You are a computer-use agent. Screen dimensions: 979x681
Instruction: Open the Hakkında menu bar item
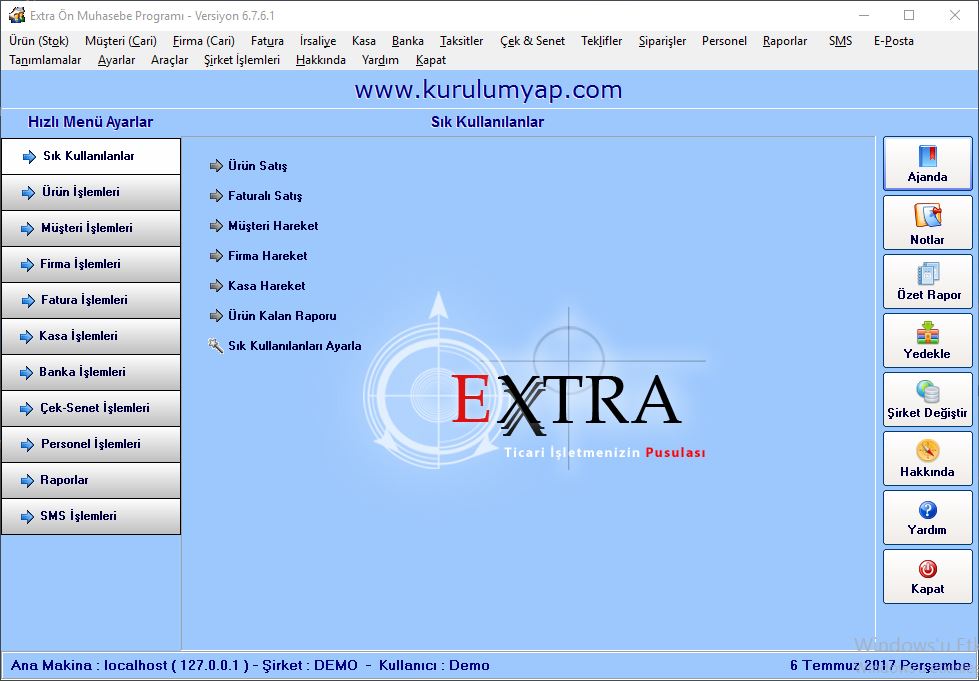coord(320,60)
